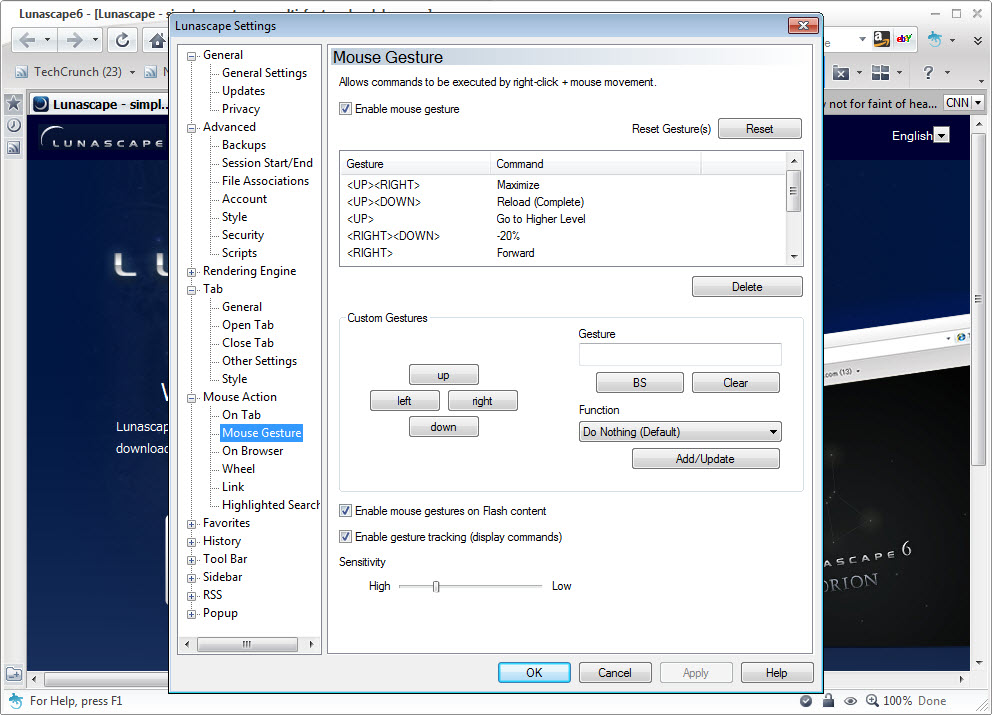
Task: Click the Delete button below gesture list
Action: pyautogui.click(x=747, y=287)
